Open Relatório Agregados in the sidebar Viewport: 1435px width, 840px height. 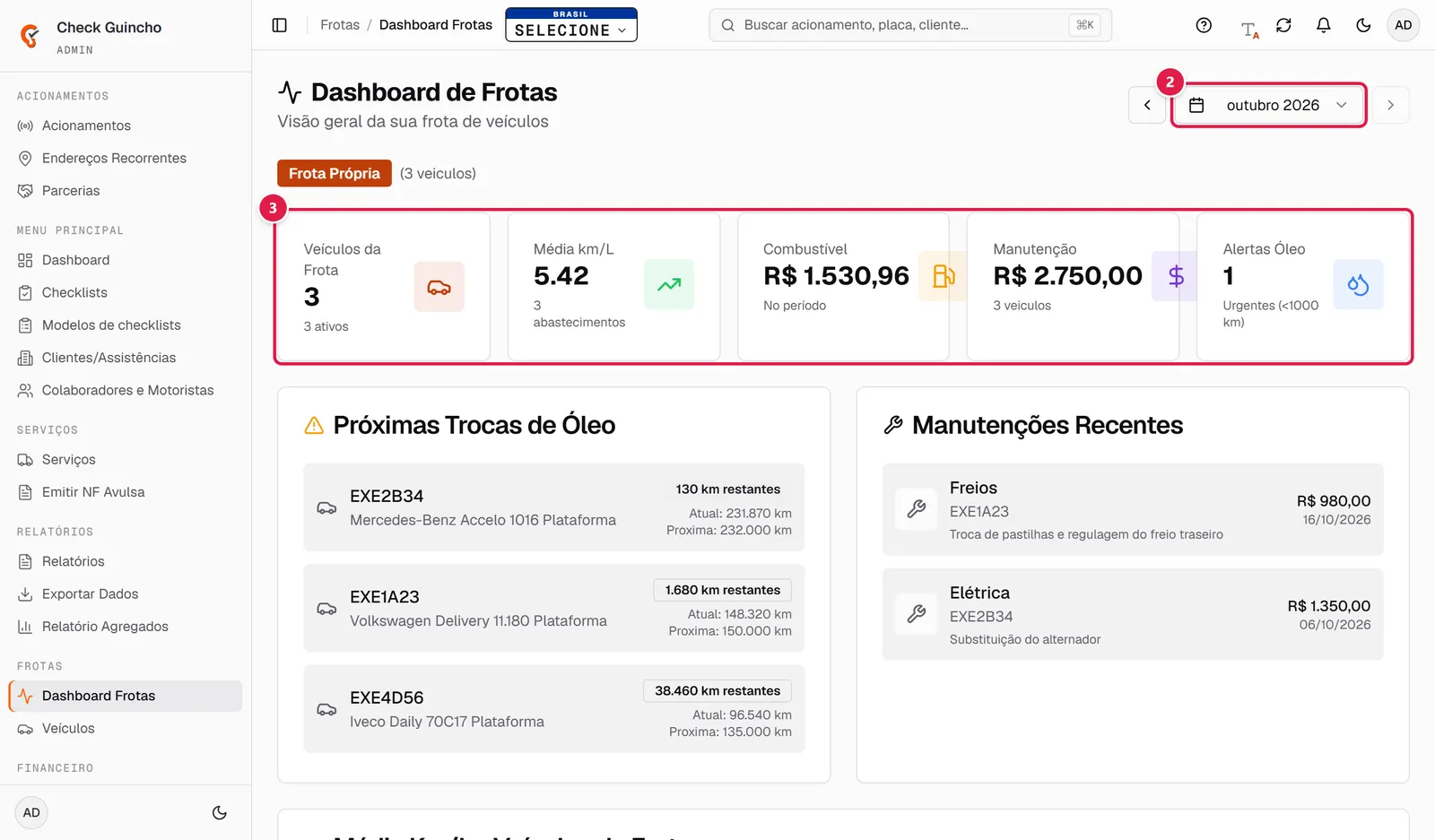pos(126,627)
